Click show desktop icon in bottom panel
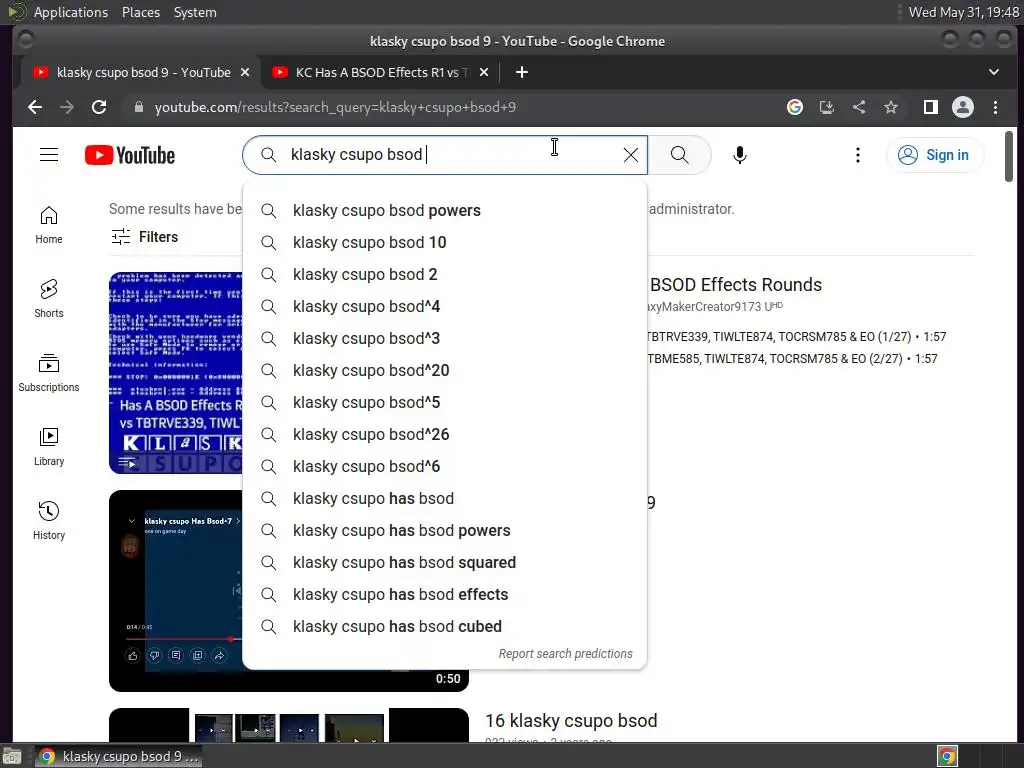This screenshot has width=1024, height=768. [x=12, y=756]
